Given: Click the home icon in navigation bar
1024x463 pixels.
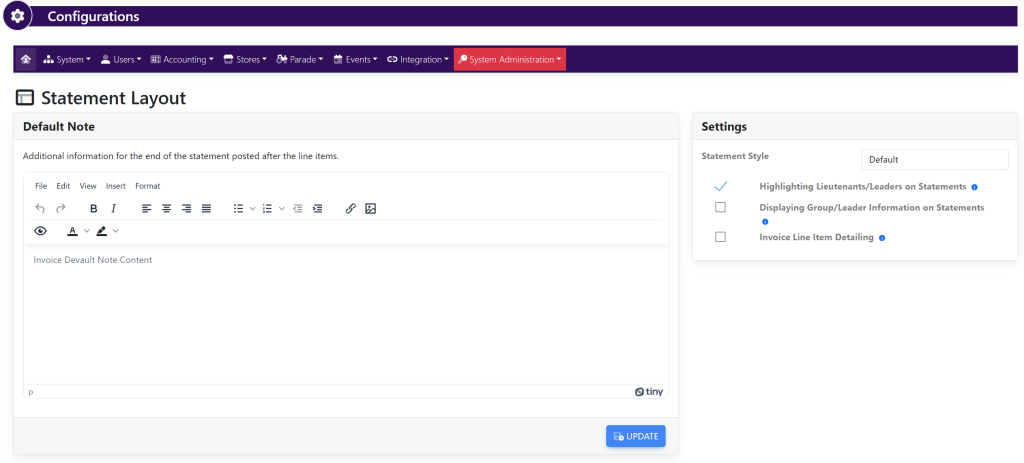Looking at the screenshot, I should [26, 59].
